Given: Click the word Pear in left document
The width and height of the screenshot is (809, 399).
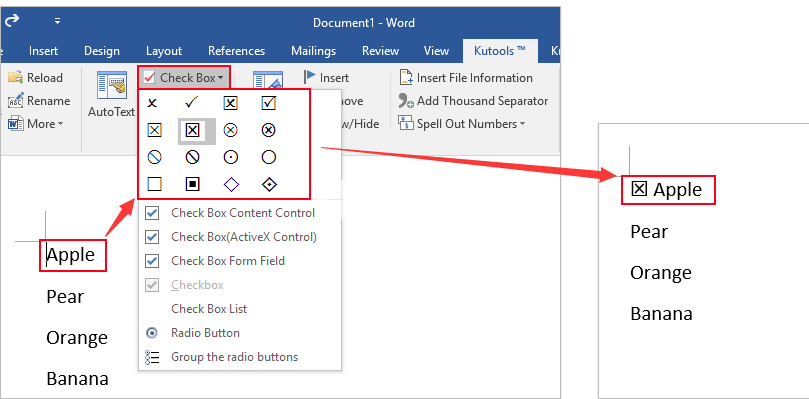Looking at the screenshot, I should (65, 297).
